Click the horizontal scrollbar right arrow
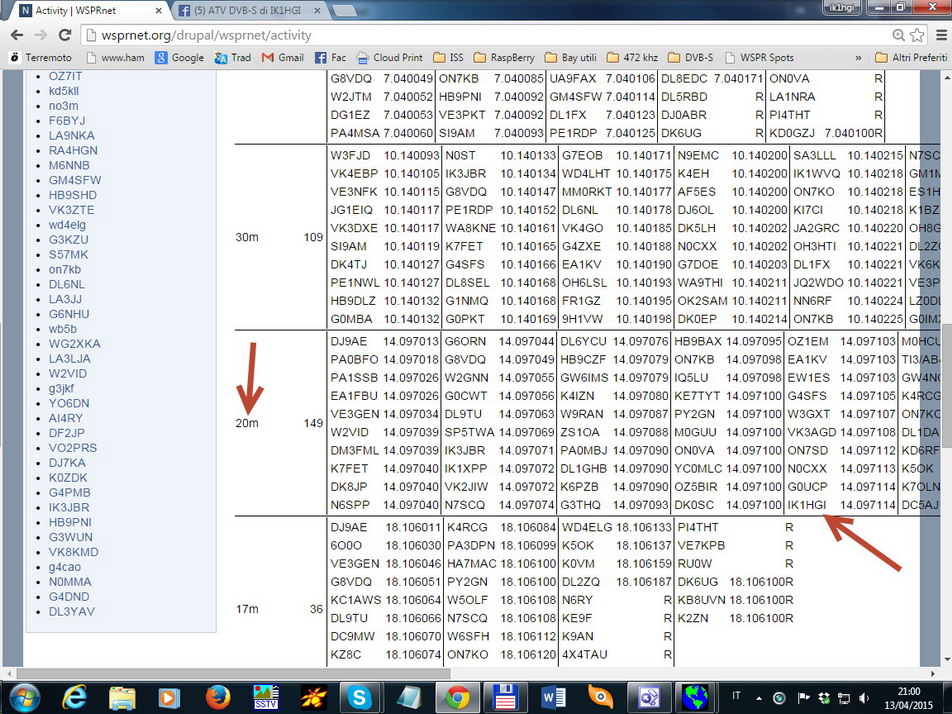The image size is (952, 714). [x=933, y=673]
